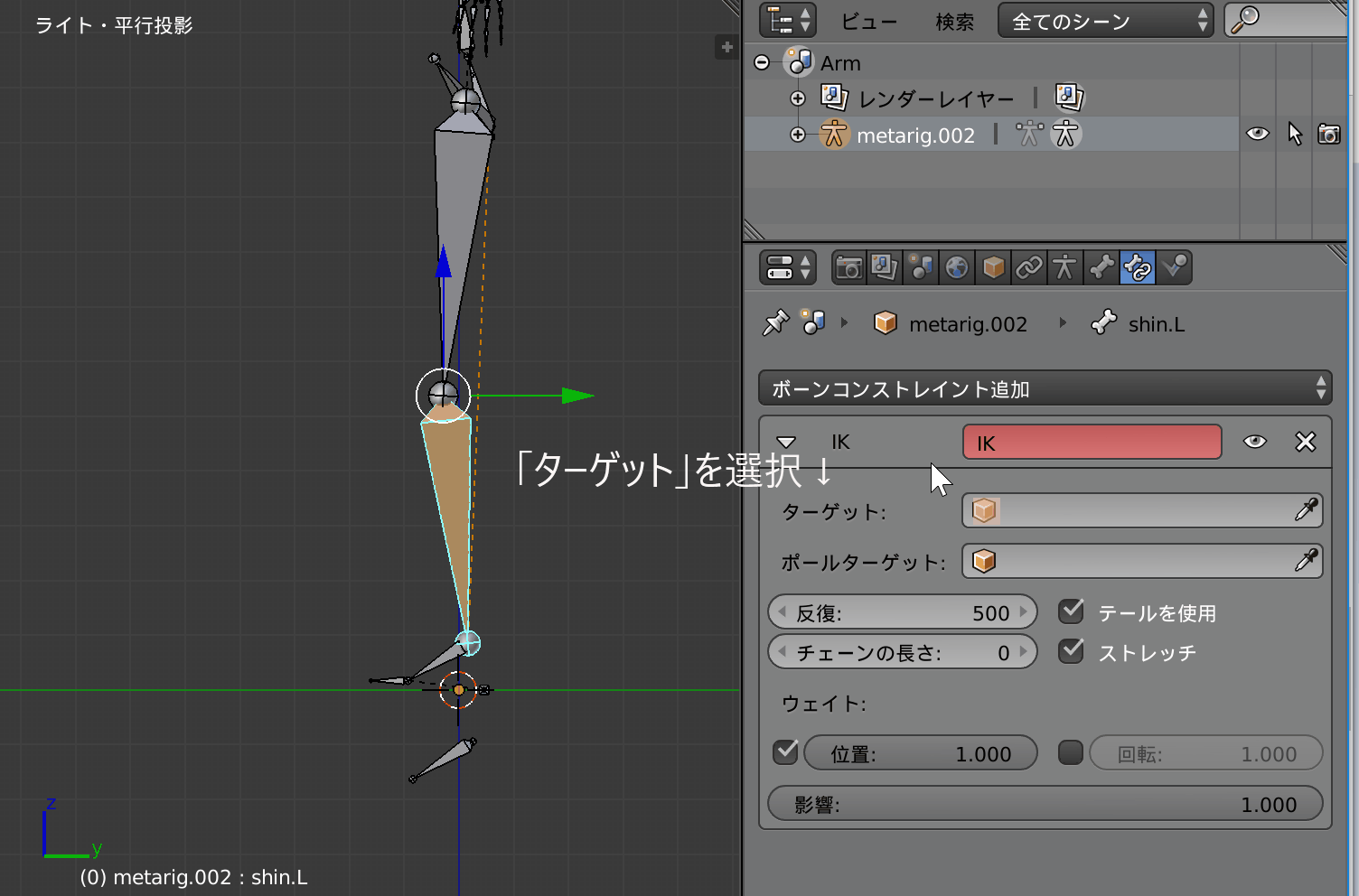The height and width of the screenshot is (896, 1359).
Task: Switch to the World properties tab
Action: [x=957, y=268]
